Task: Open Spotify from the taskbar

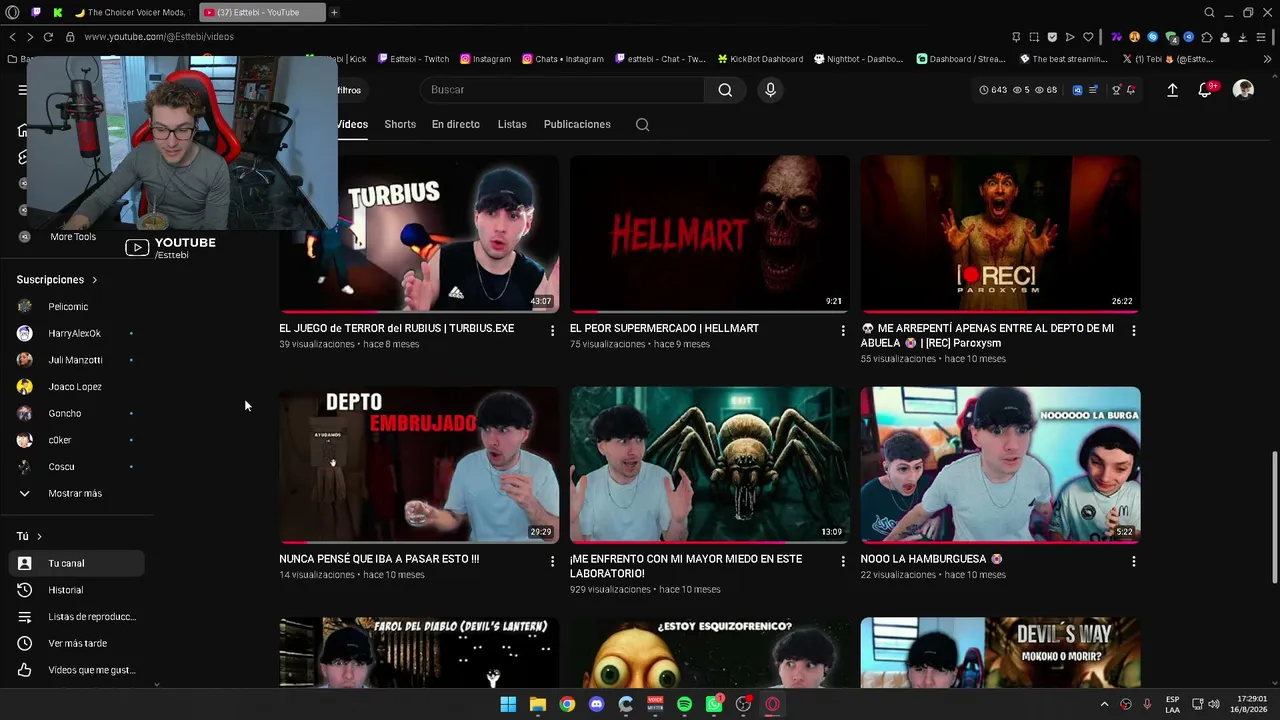Action: click(684, 704)
